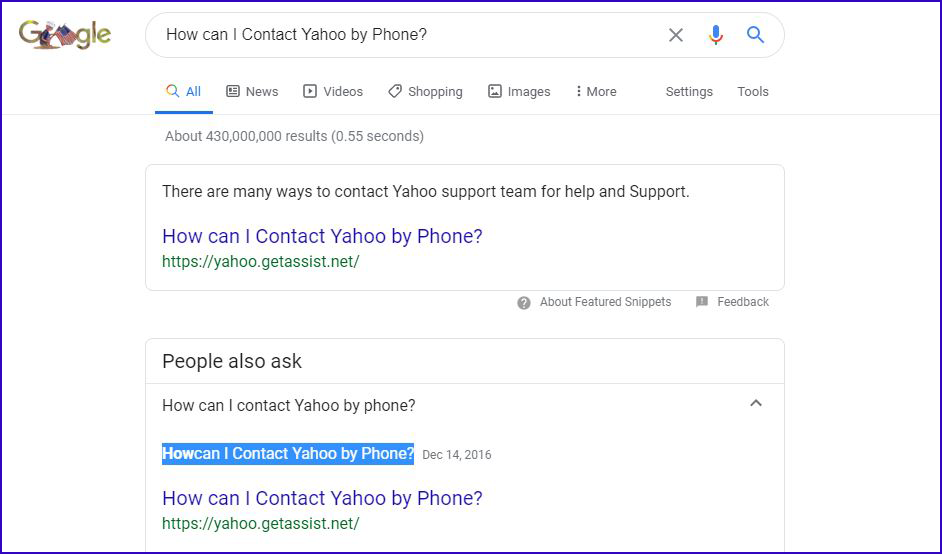Select the All results tab

[184, 91]
